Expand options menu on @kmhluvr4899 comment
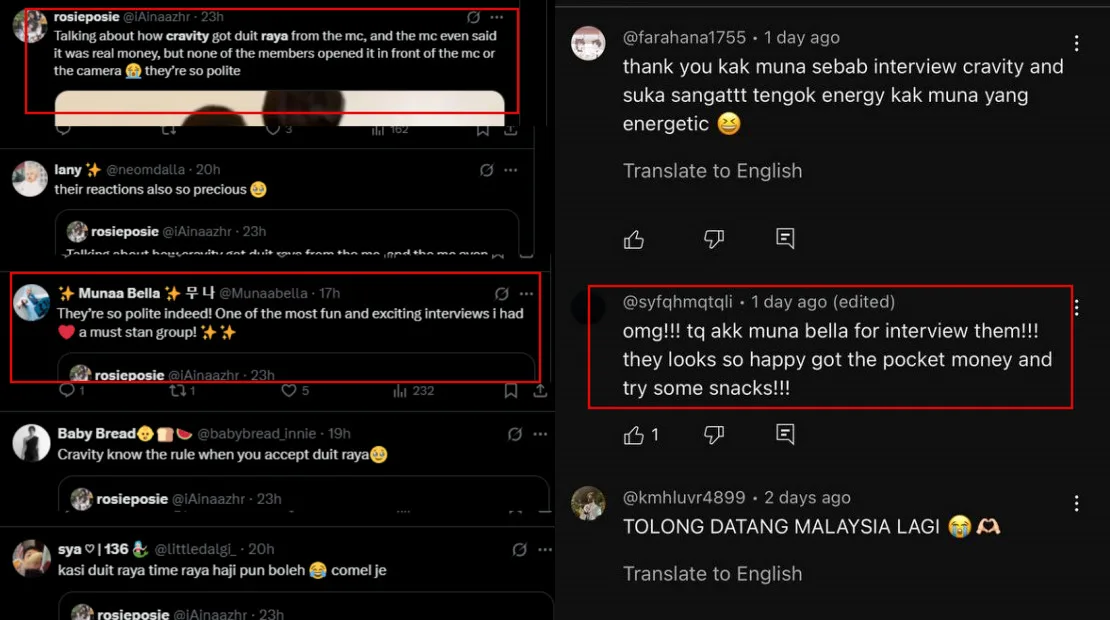Image resolution: width=1110 pixels, height=620 pixels. pos(1076,503)
